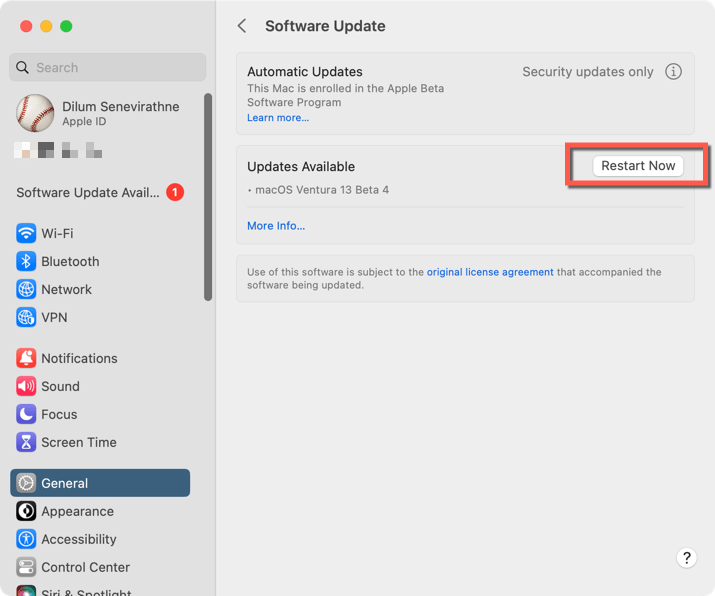Select the Accessibility icon
The height and width of the screenshot is (596, 715).
point(26,539)
